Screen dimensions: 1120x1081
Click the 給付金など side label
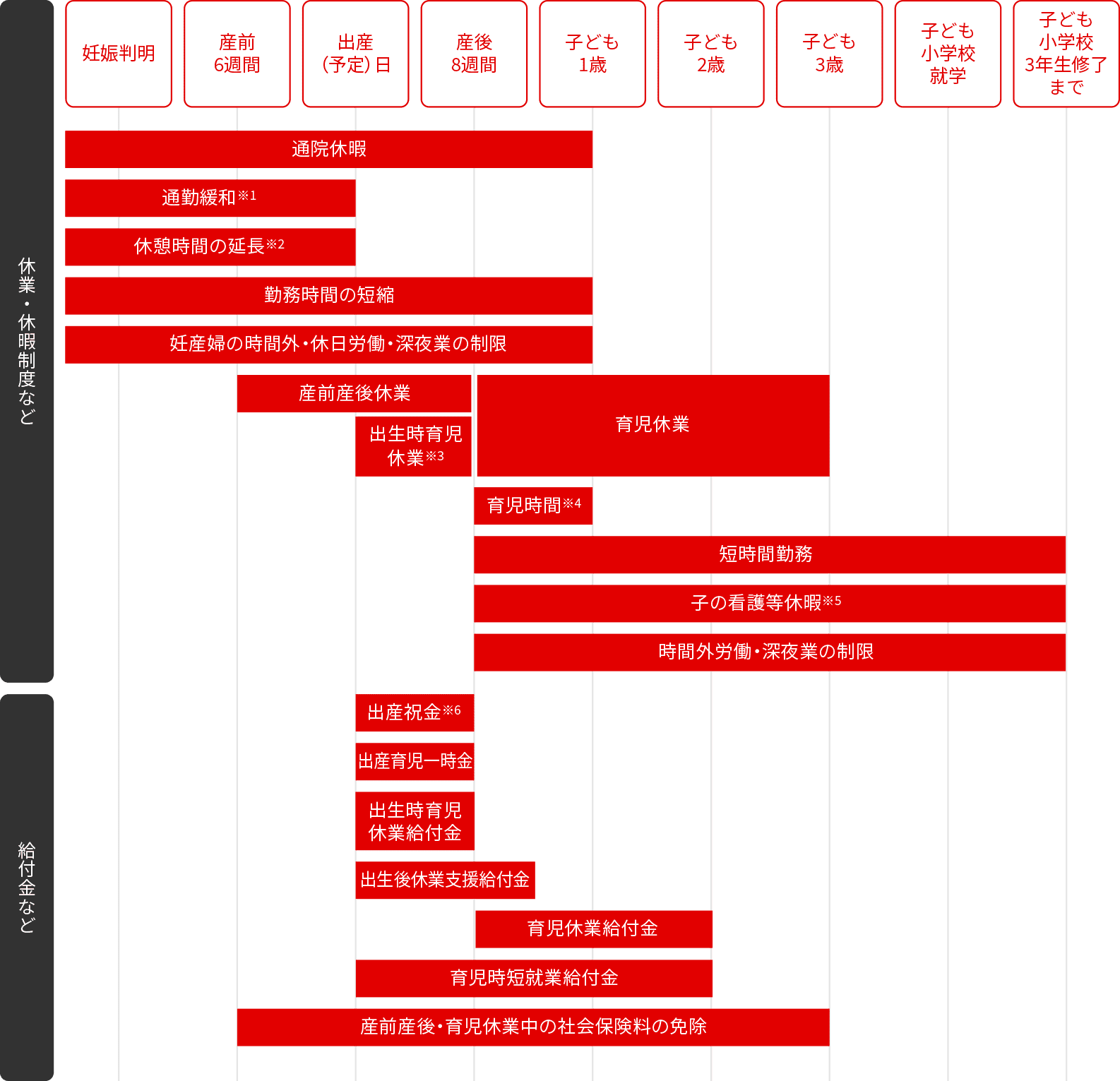click(27, 888)
